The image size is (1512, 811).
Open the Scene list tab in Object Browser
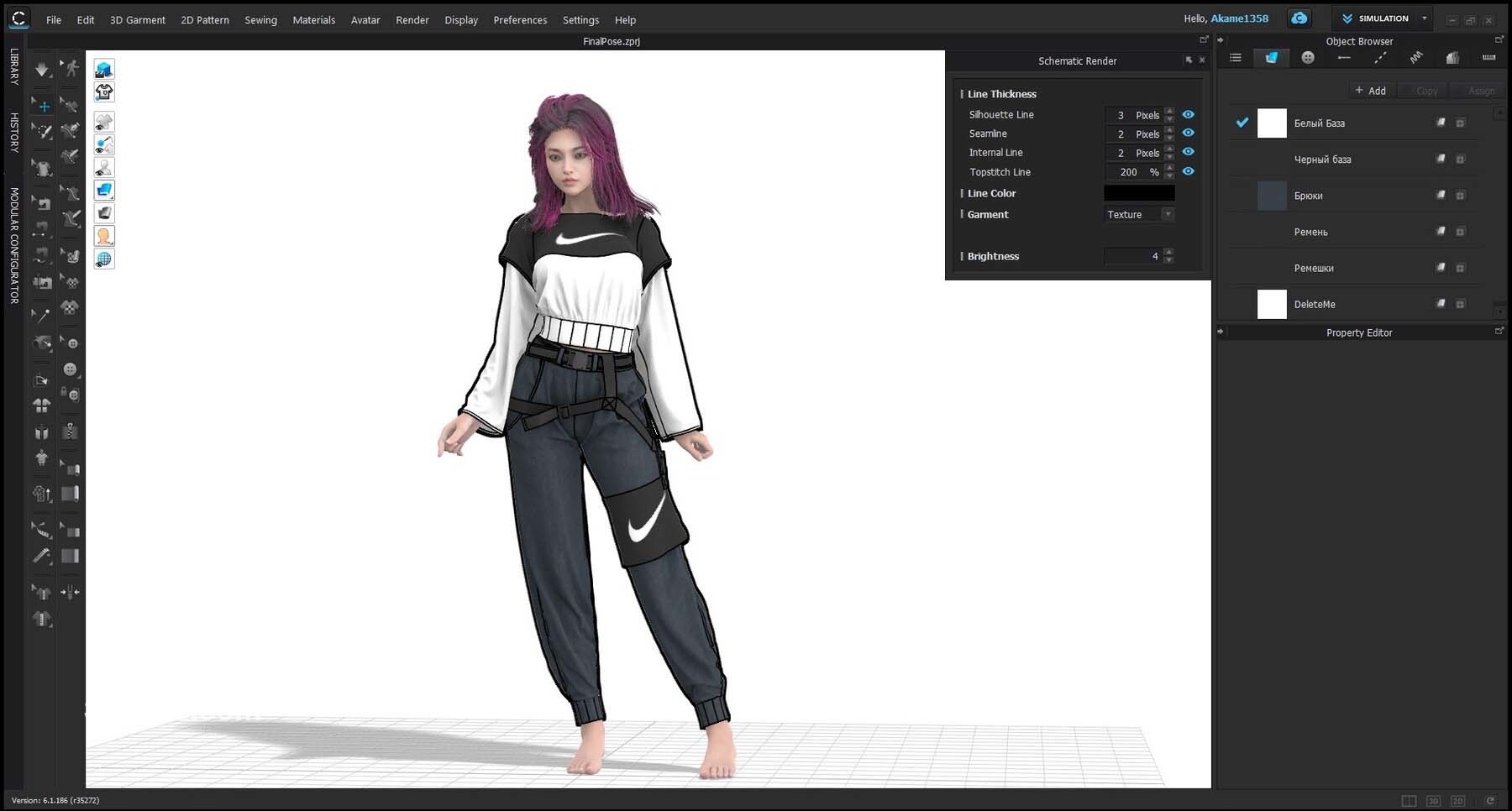[1235, 58]
